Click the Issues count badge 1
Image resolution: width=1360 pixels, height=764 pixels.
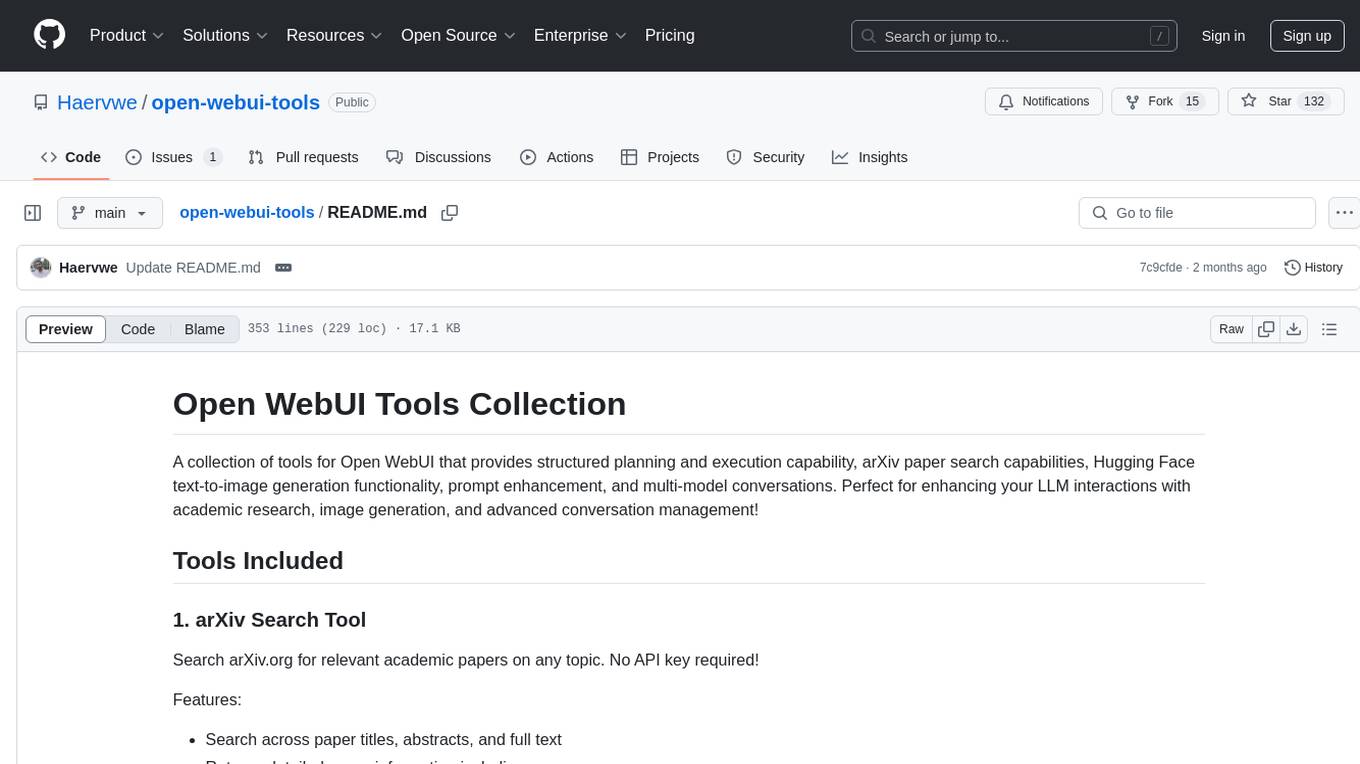click(x=212, y=157)
